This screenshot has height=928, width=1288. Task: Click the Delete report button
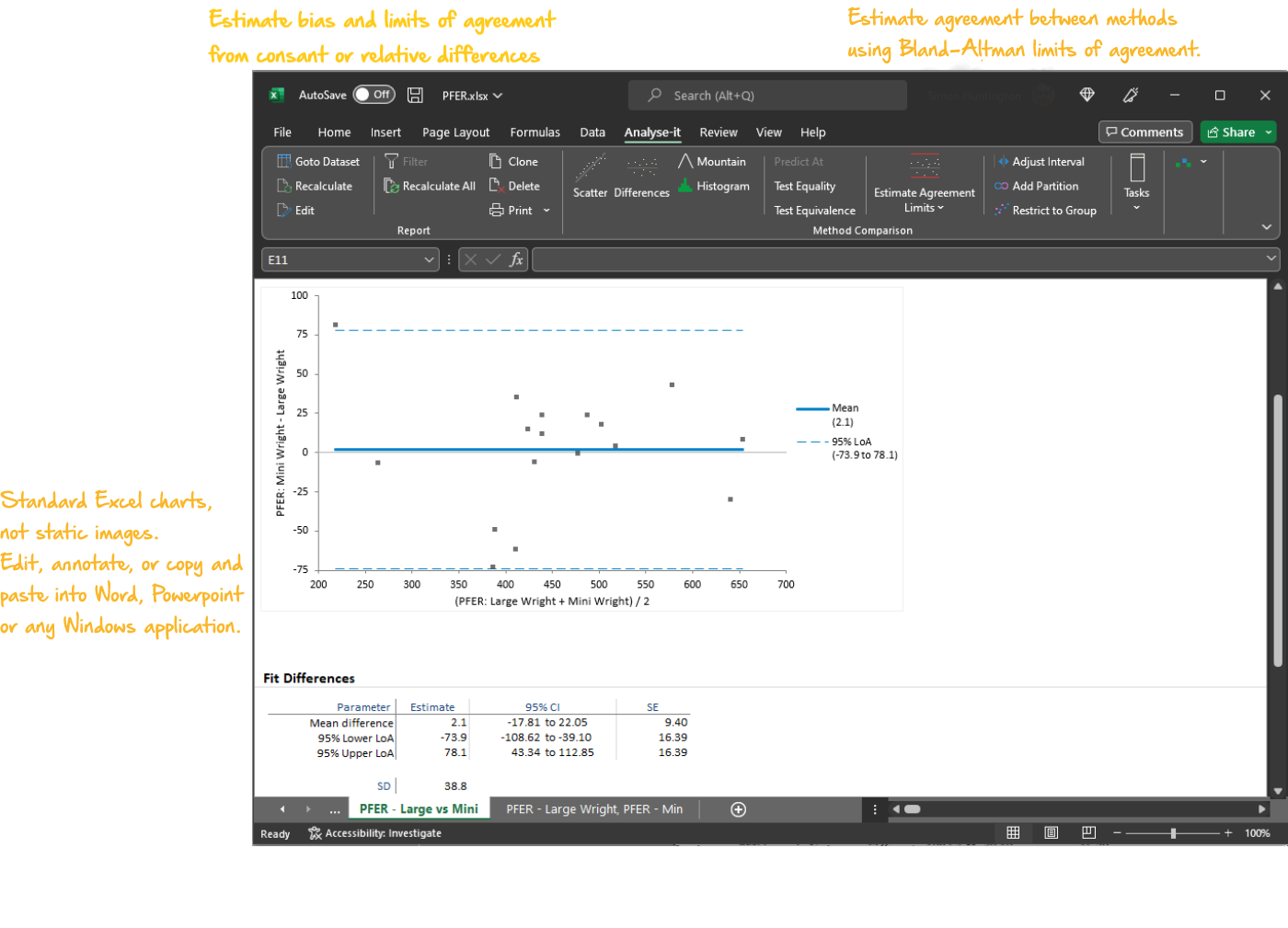coord(514,186)
